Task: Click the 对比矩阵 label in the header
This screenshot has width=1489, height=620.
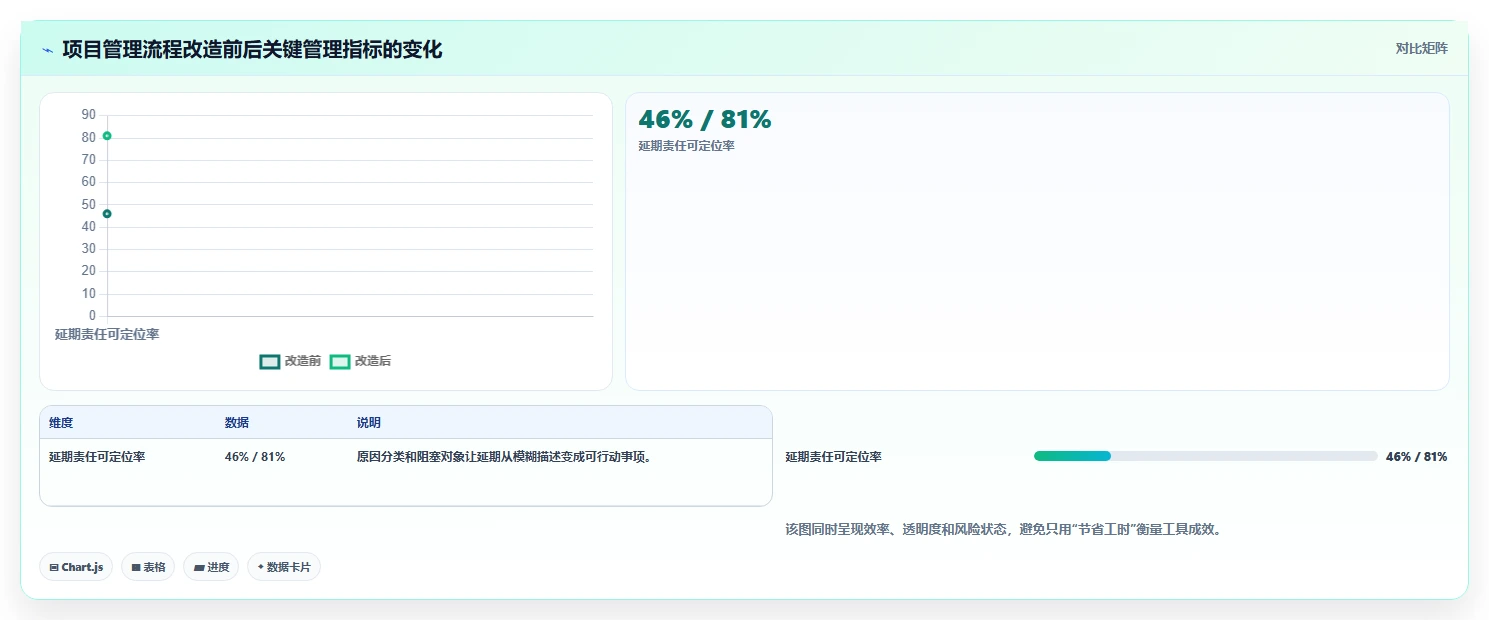Action: point(1421,48)
